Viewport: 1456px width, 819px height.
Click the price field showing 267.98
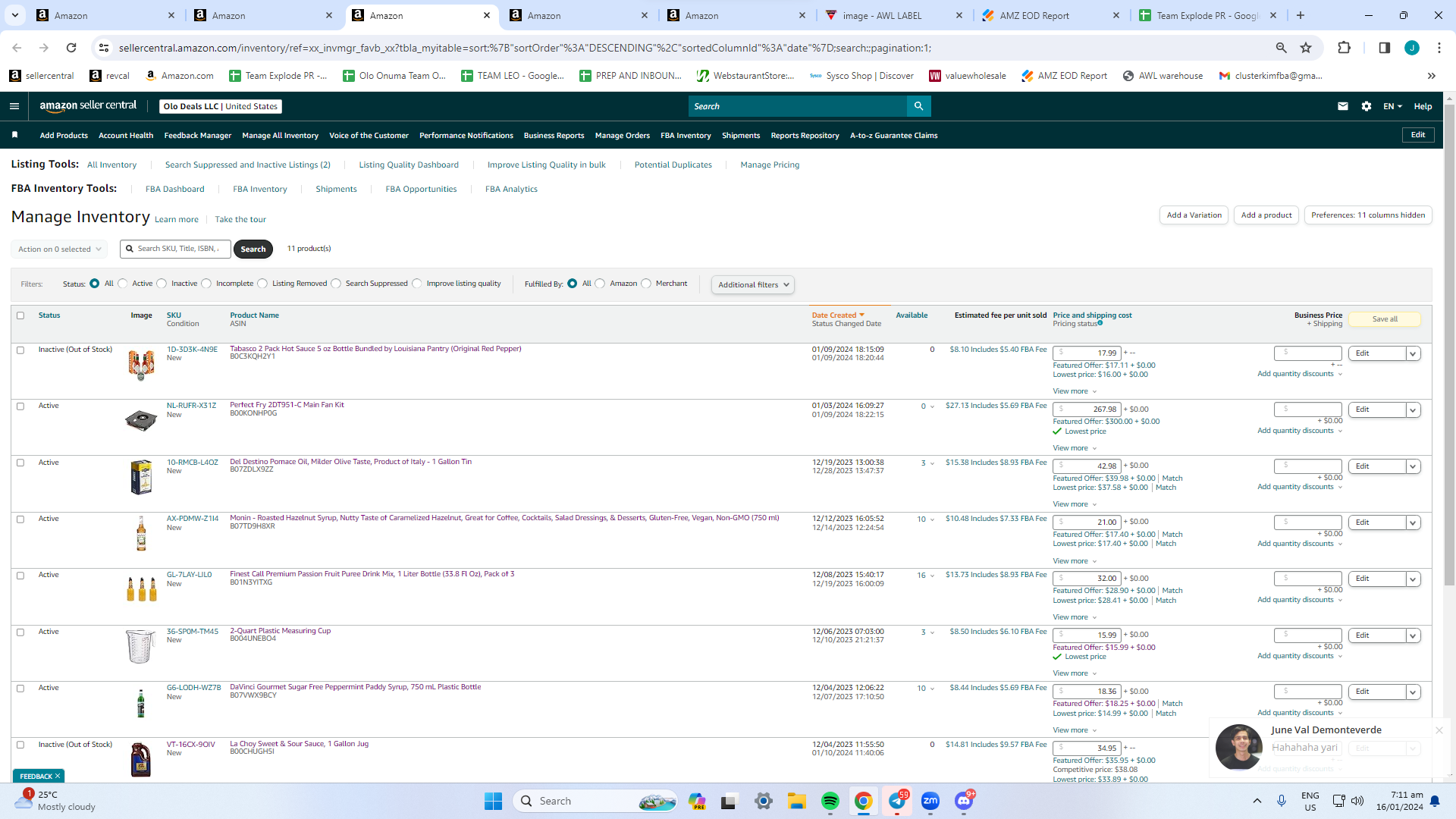1087,409
